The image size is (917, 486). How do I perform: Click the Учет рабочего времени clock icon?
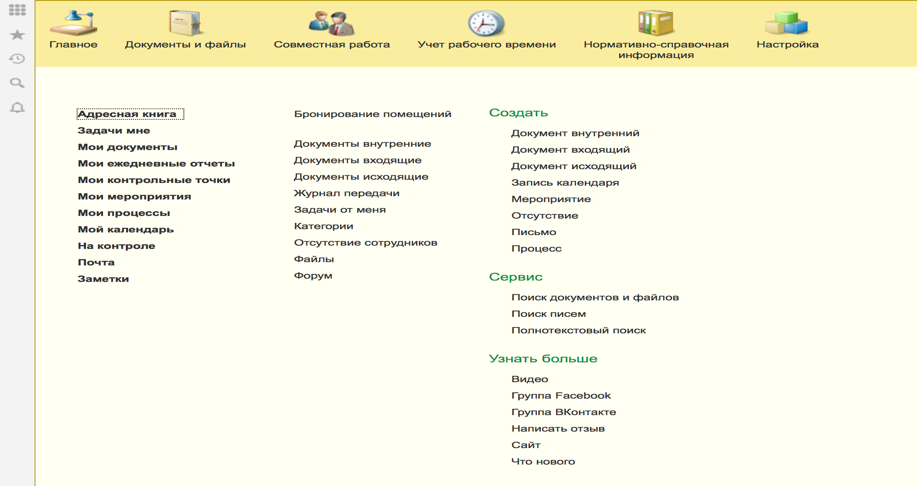(487, 23)
